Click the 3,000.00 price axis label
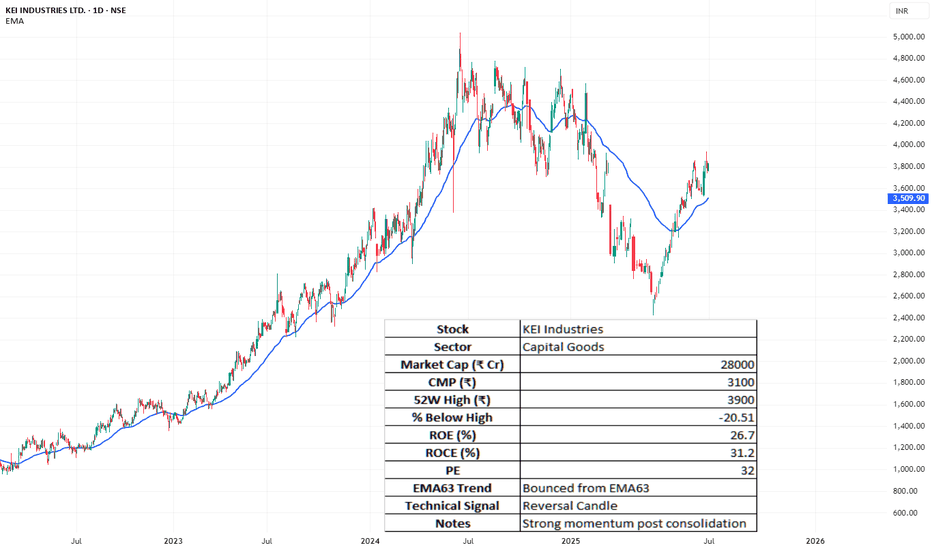The image size is (932, 550). pos(908,253)
